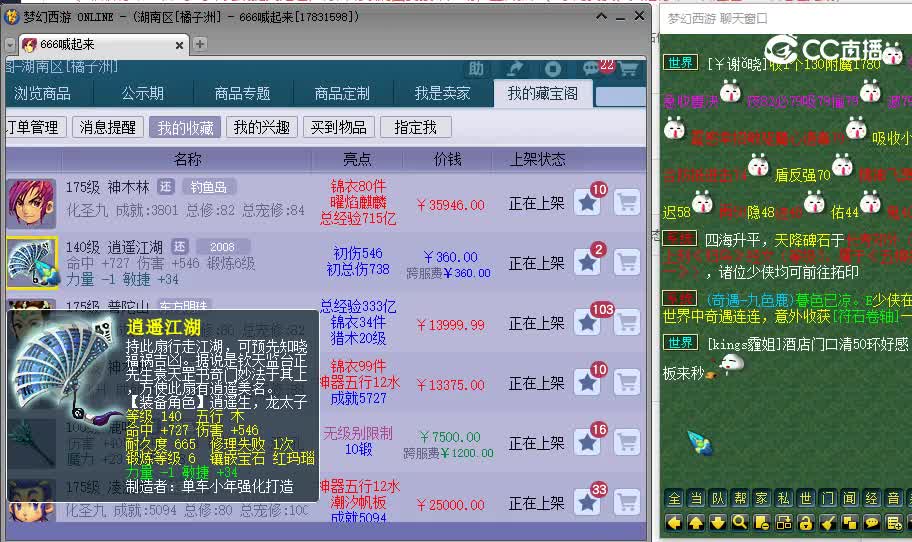This screenshot has height=542, width=912.
Task: Click down arrow icon in chat toolbar
Action: pos(718,523)
